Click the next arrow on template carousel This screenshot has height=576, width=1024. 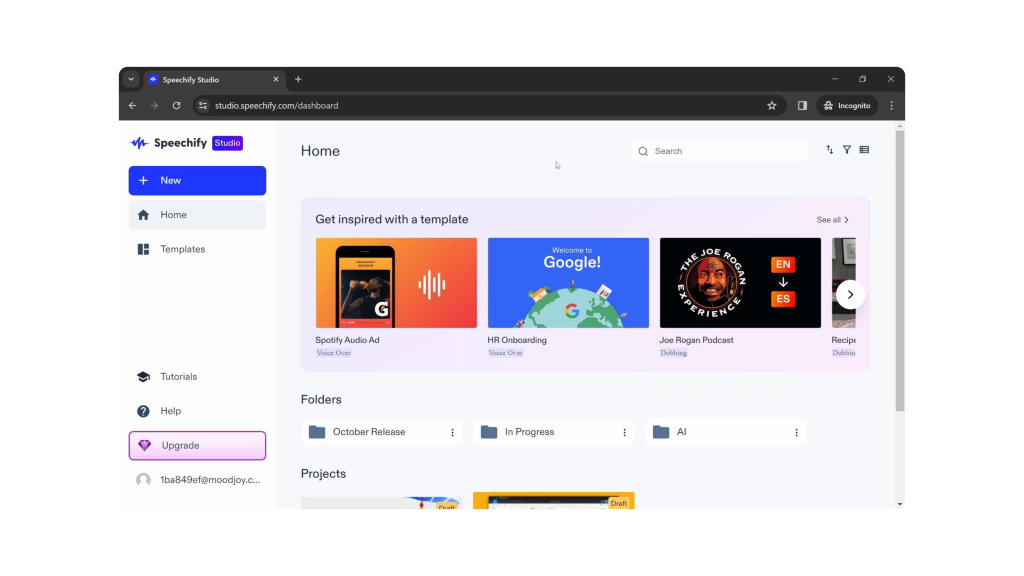(849, 294)
